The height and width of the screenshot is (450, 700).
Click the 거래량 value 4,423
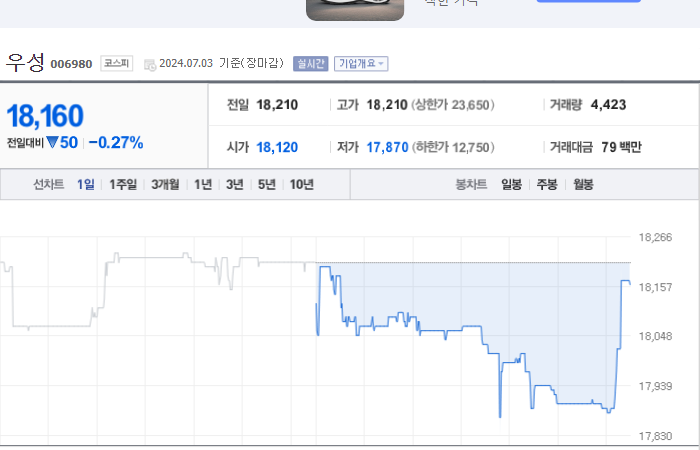pyautogui.click(x=608, y=105)
